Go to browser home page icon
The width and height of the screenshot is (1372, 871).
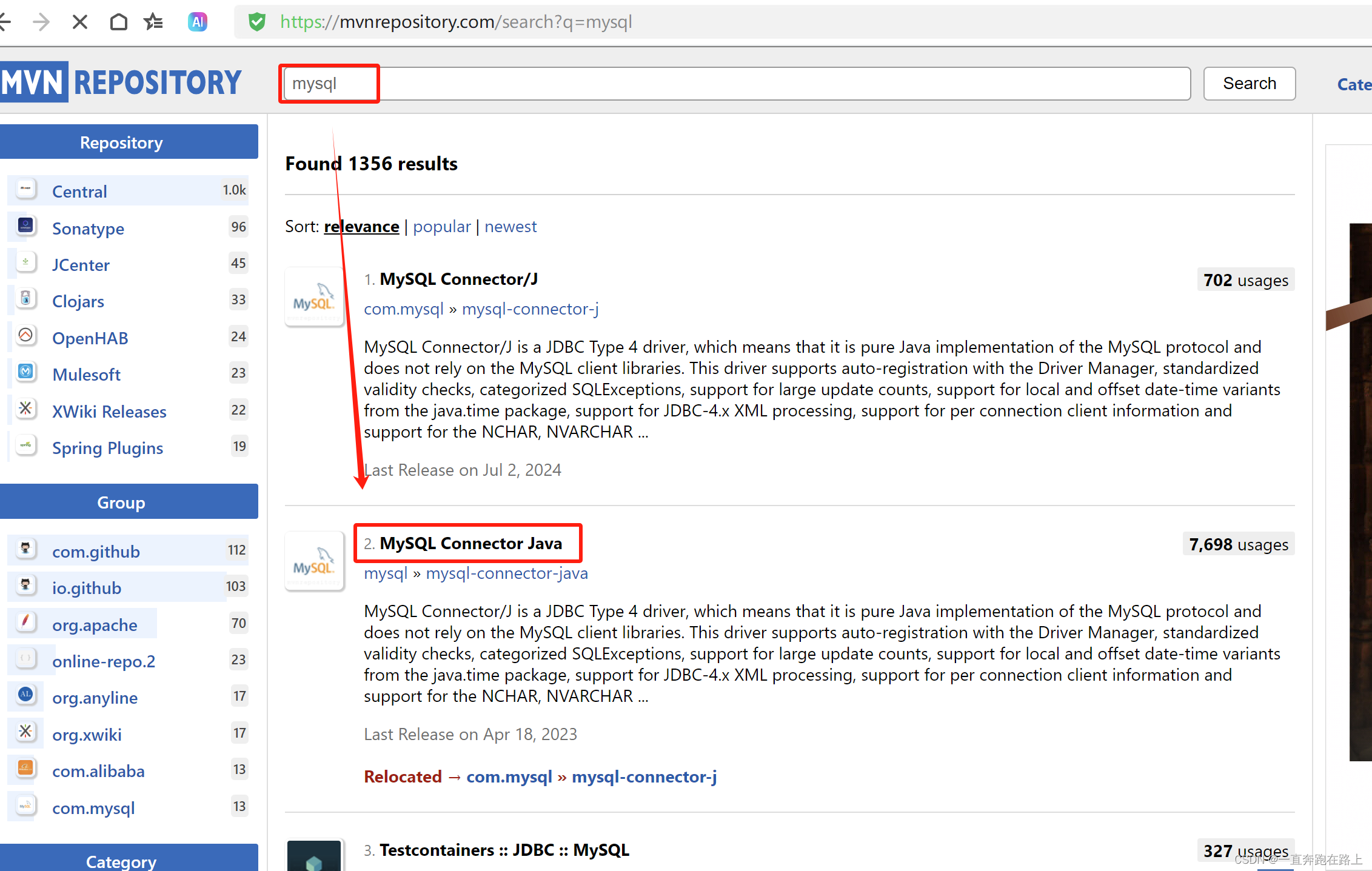(x=118, y=22)
